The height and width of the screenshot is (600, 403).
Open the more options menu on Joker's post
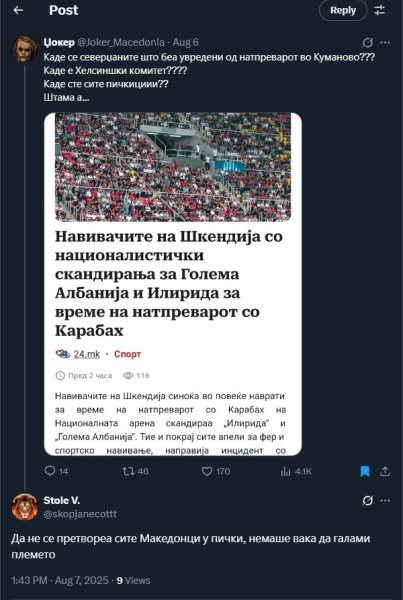pyautogui.click(x=385, y=42)
